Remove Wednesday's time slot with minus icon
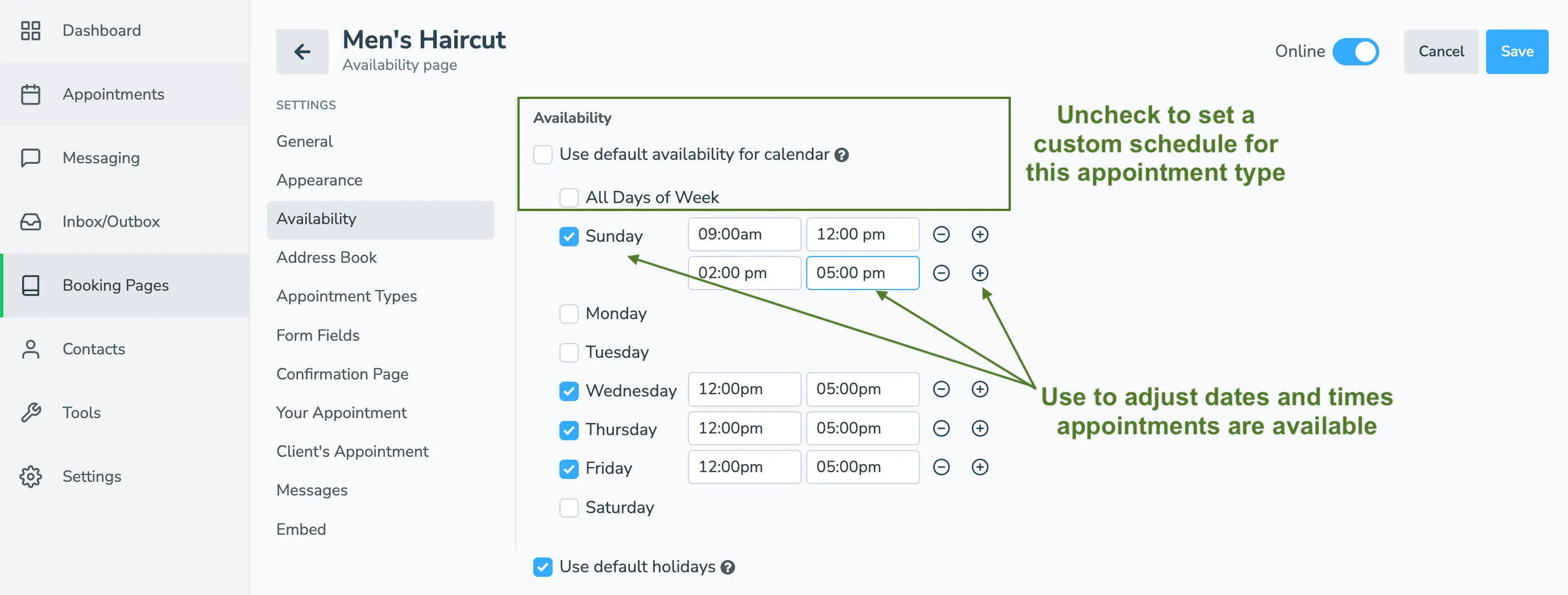Image resolution: width=1568 pixels, height=595 pixels. click(x=941, y=389)
